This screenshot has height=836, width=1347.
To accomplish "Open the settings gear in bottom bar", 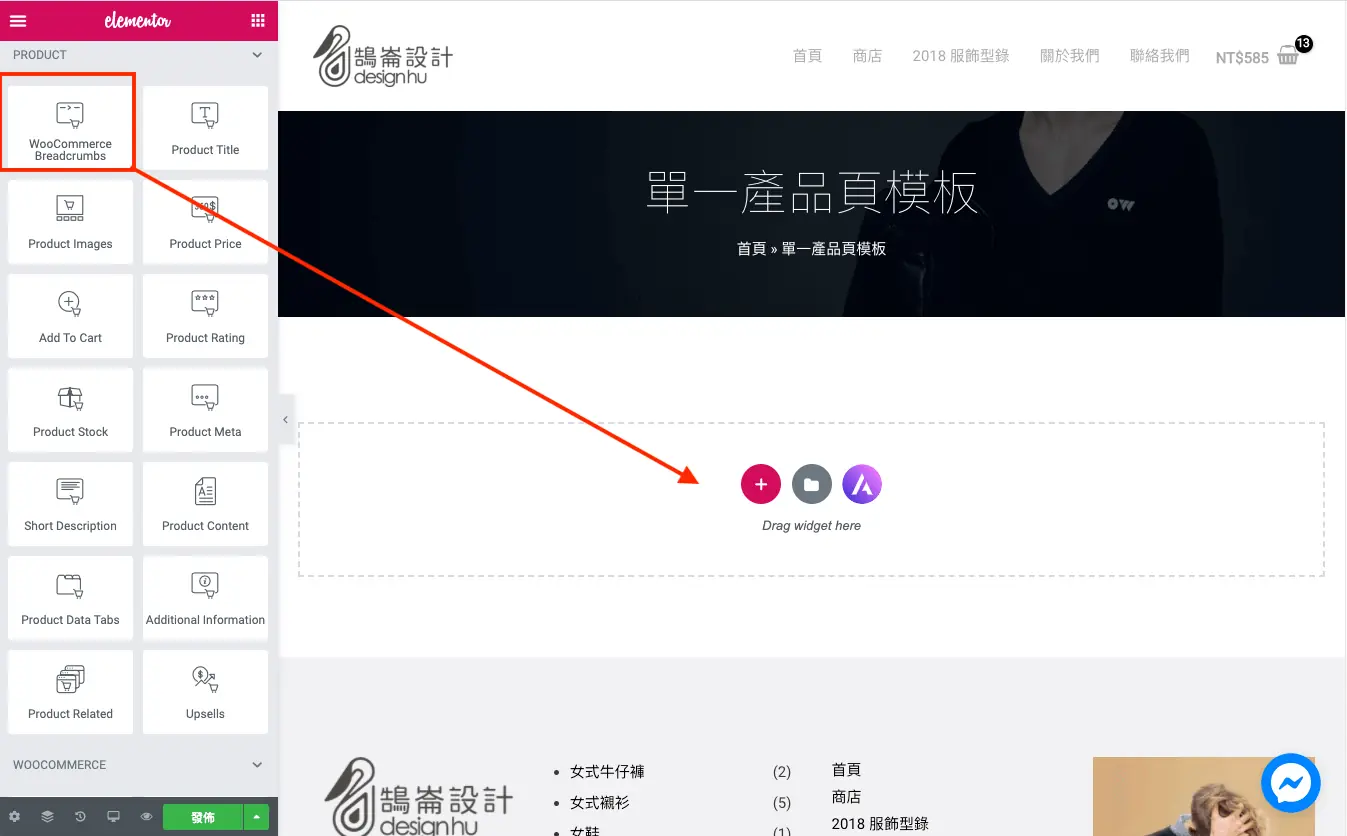I will coord(14,816).
